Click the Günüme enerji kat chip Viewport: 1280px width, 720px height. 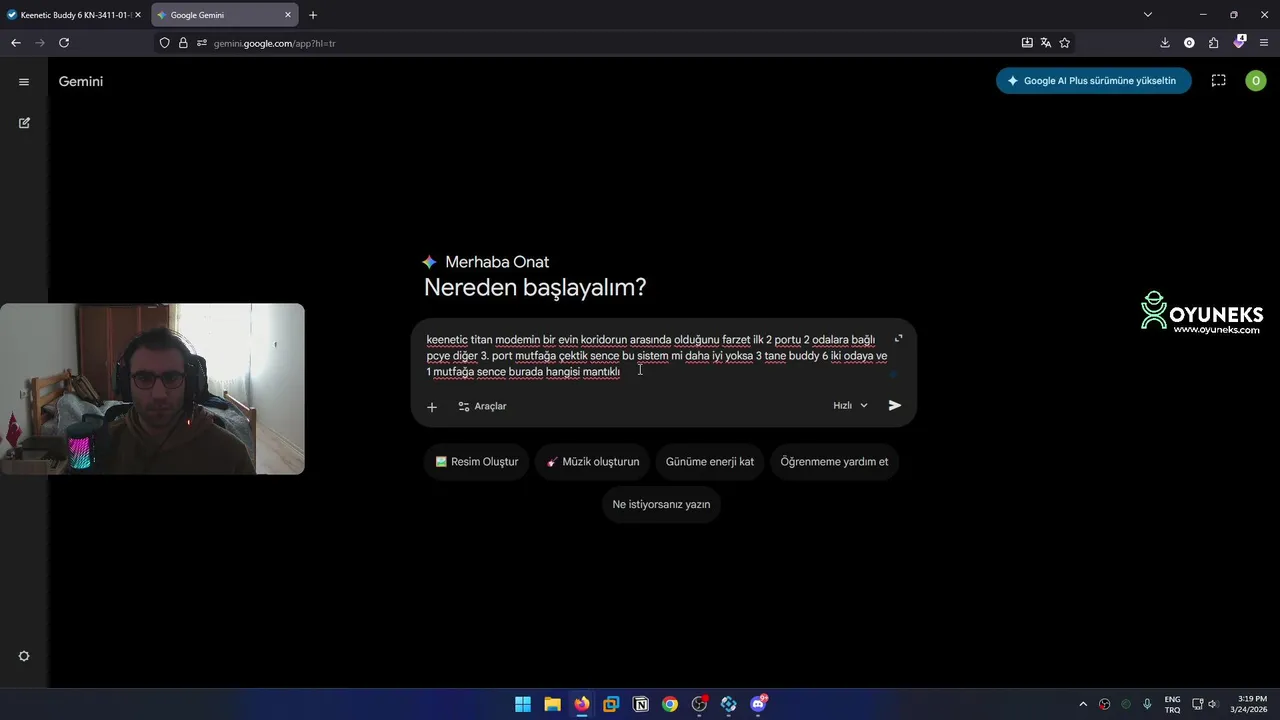[x=710, y=462]
